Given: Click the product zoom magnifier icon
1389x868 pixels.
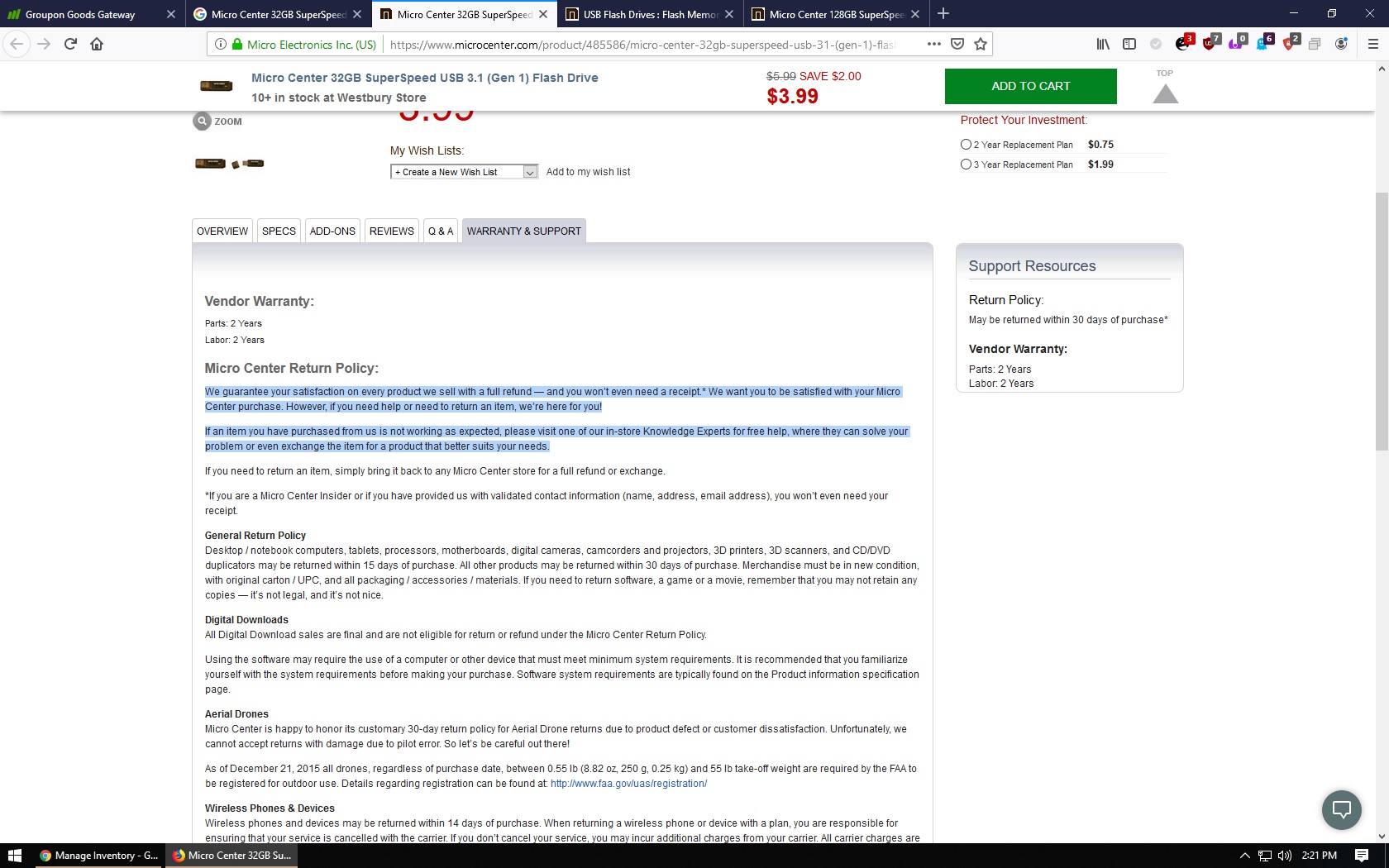Looking at the screenshot, I should 202,121.
